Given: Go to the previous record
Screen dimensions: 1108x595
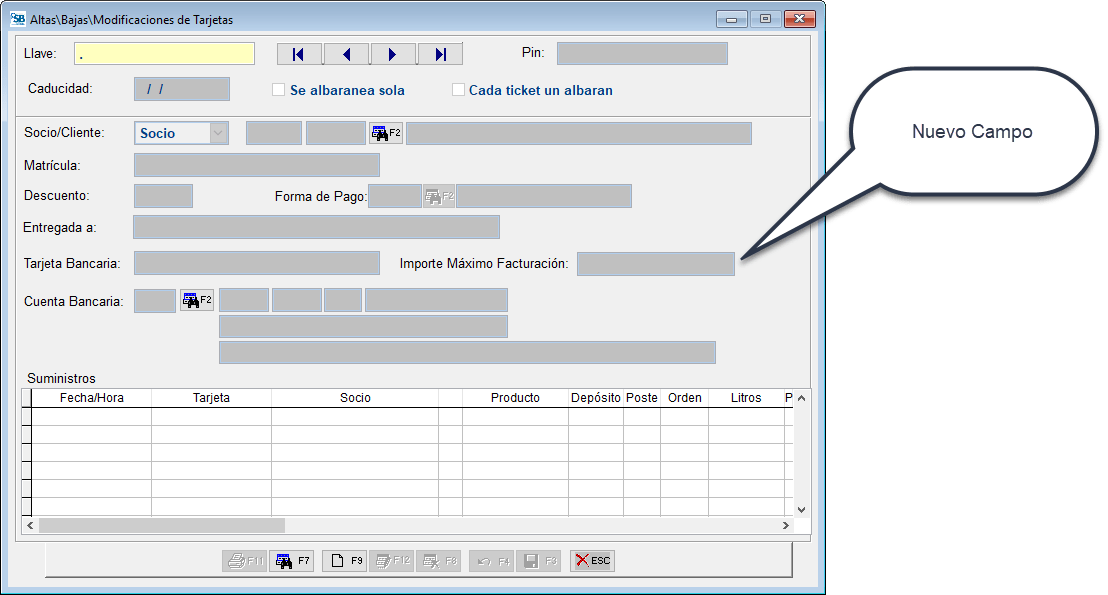Looking at the screenshot, I should coord(346,54).
